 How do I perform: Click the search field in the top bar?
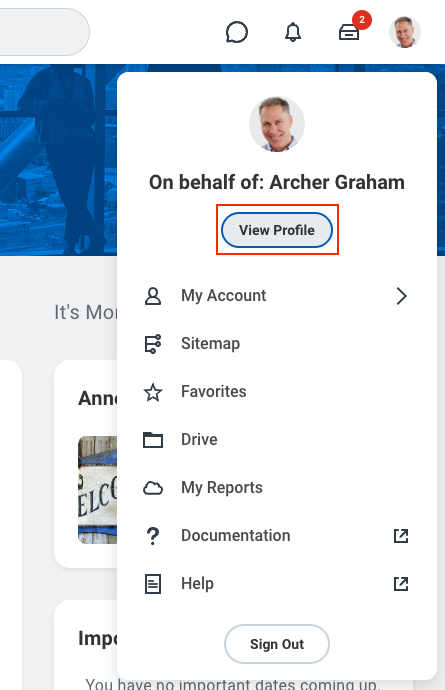click(x=44, y=32)
